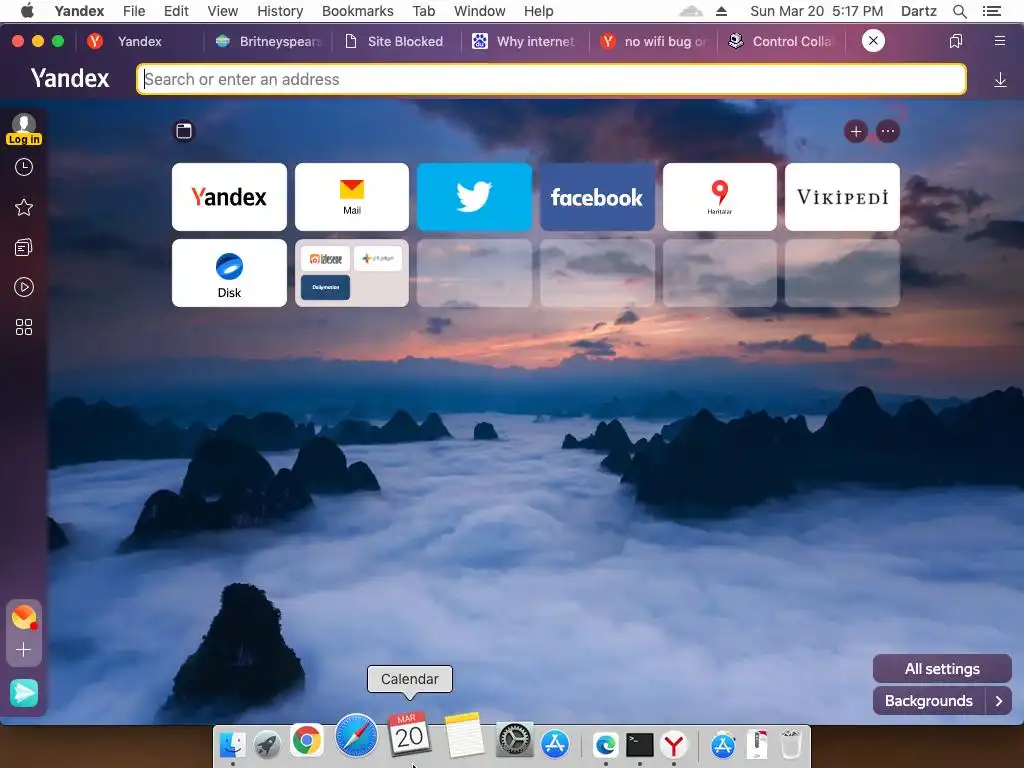Open the Edit menu
The height and width of the screenshot is (768, 1024).
point(176,11)
